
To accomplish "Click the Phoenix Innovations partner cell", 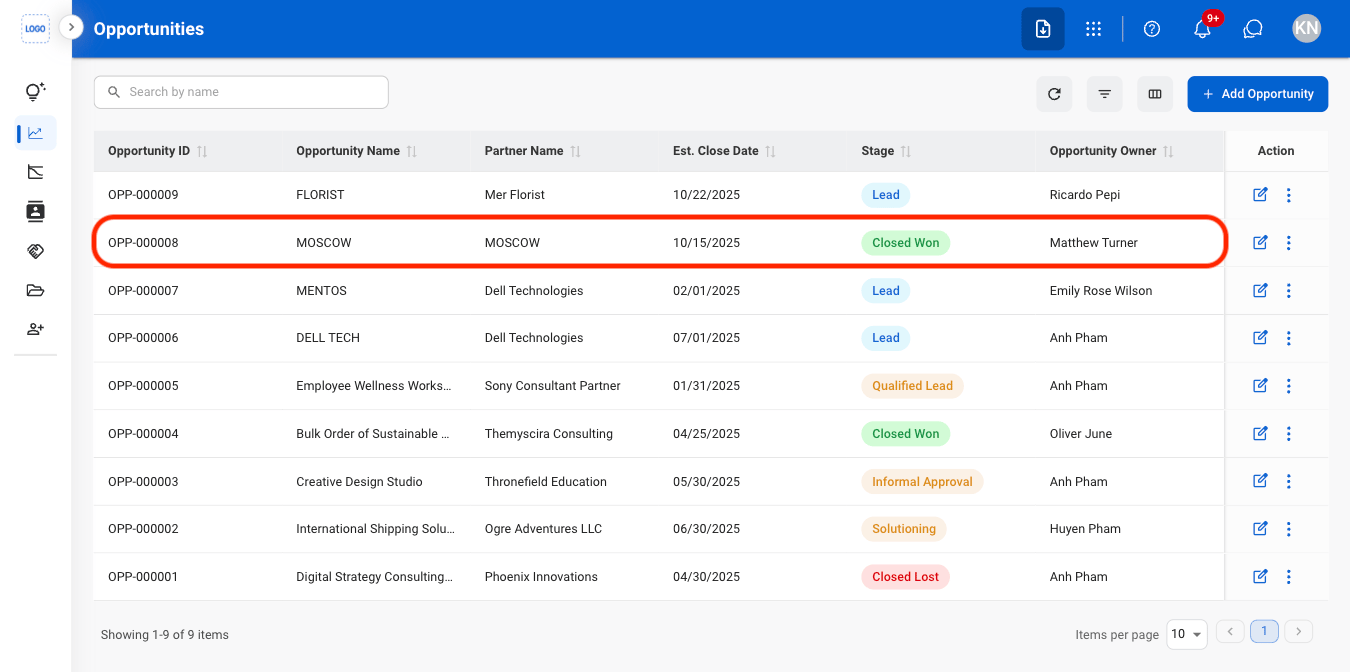I will pos(541,577).
